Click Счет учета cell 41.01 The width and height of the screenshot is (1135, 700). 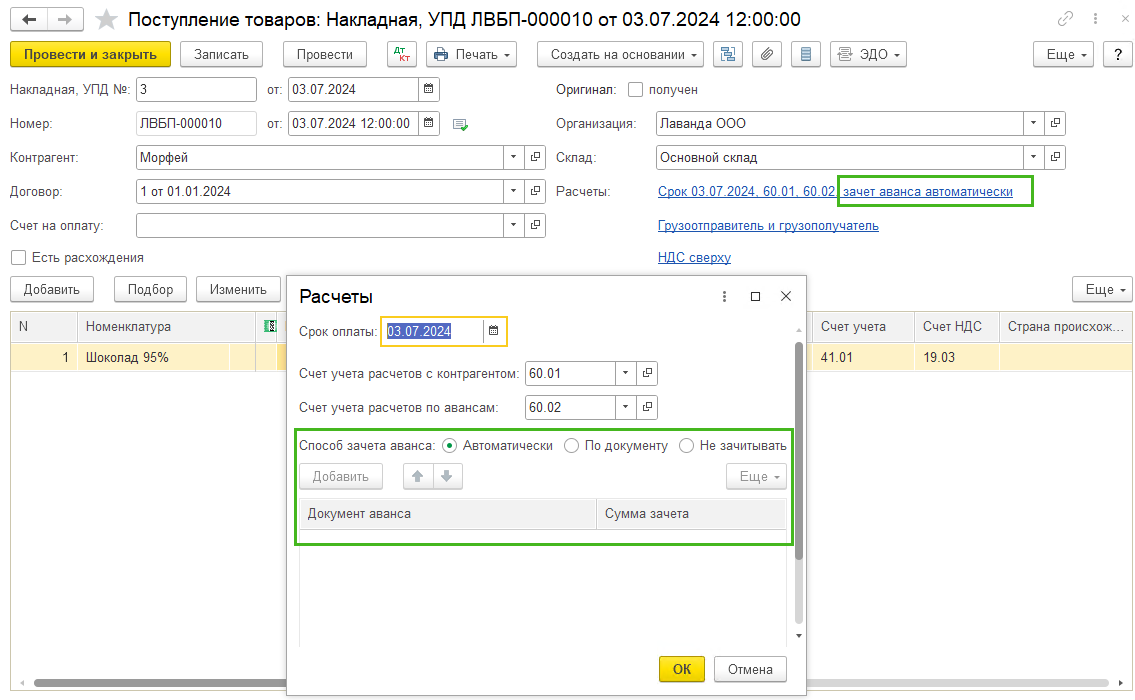[863, 358]
